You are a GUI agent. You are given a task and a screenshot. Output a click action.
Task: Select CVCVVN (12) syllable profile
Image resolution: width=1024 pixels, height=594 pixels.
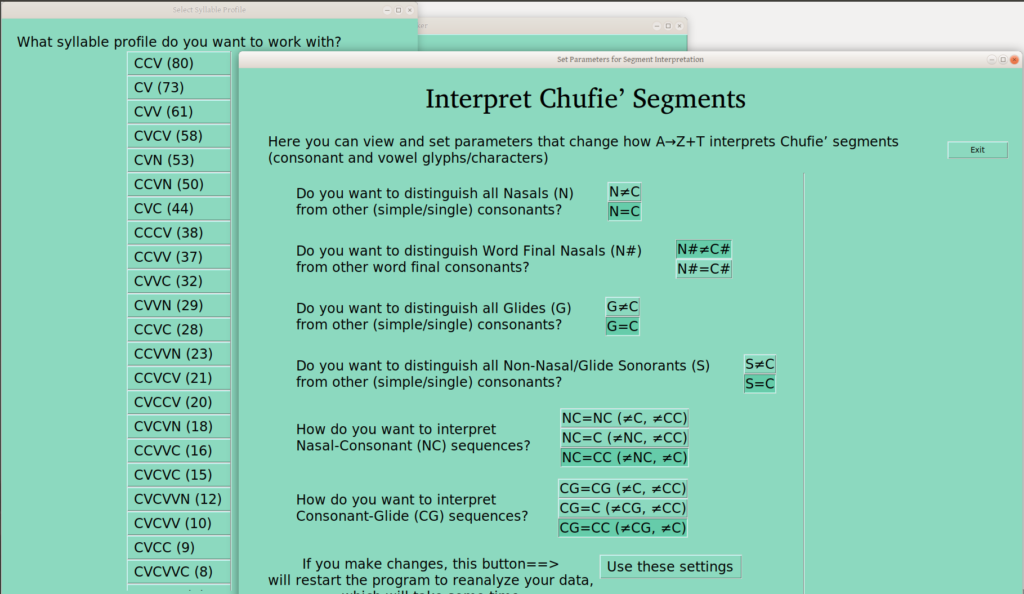click(x=178, y=499)
